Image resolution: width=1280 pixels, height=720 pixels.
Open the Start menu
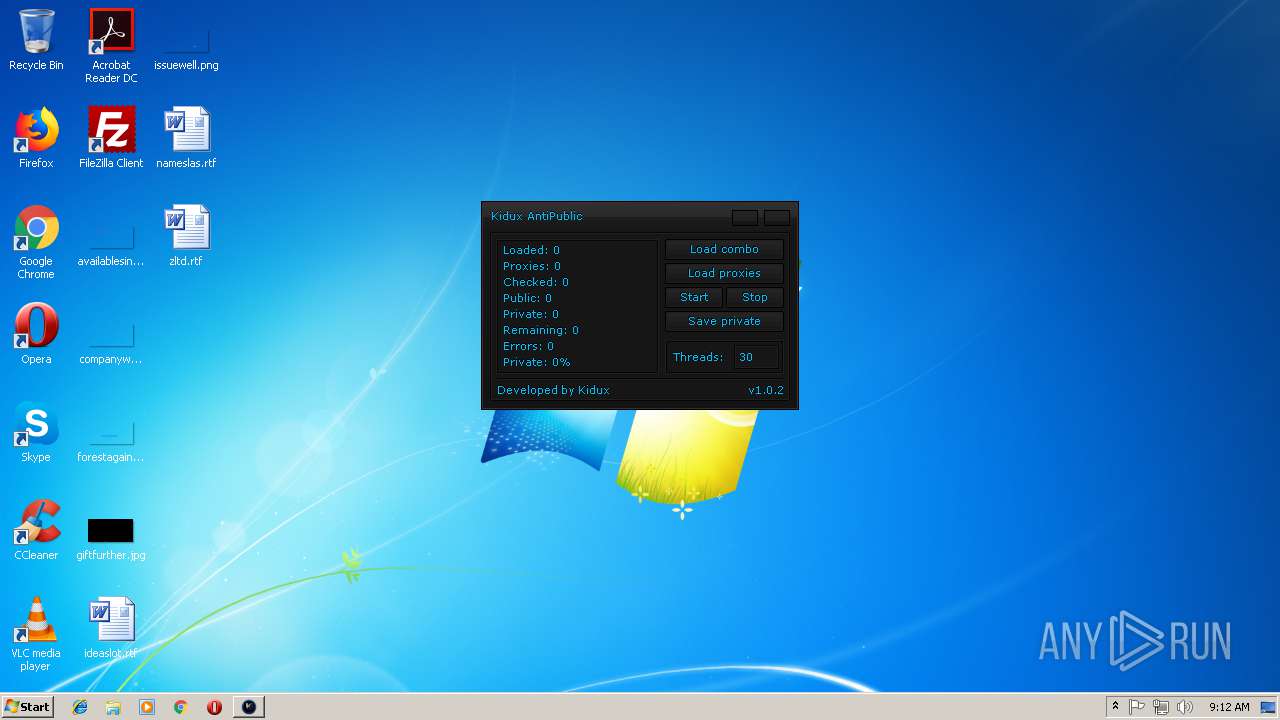pos(27,707)
